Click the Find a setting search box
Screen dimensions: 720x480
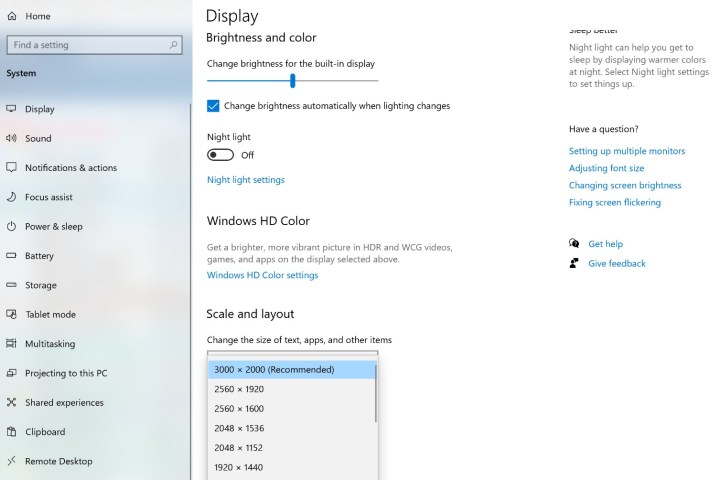tap(88, 45)
